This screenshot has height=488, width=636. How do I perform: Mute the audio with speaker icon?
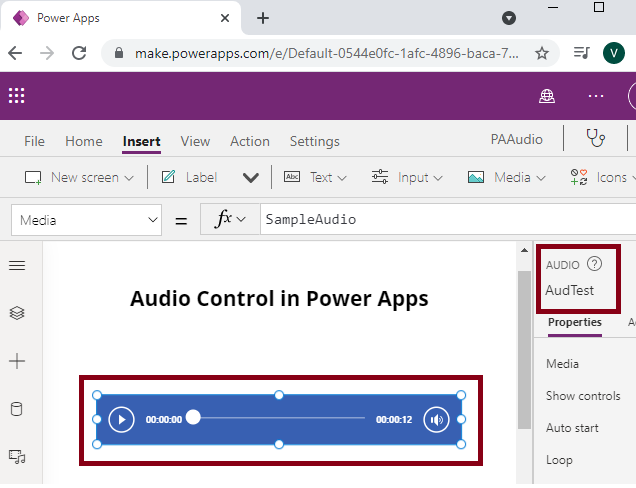[x=436, y=419]
